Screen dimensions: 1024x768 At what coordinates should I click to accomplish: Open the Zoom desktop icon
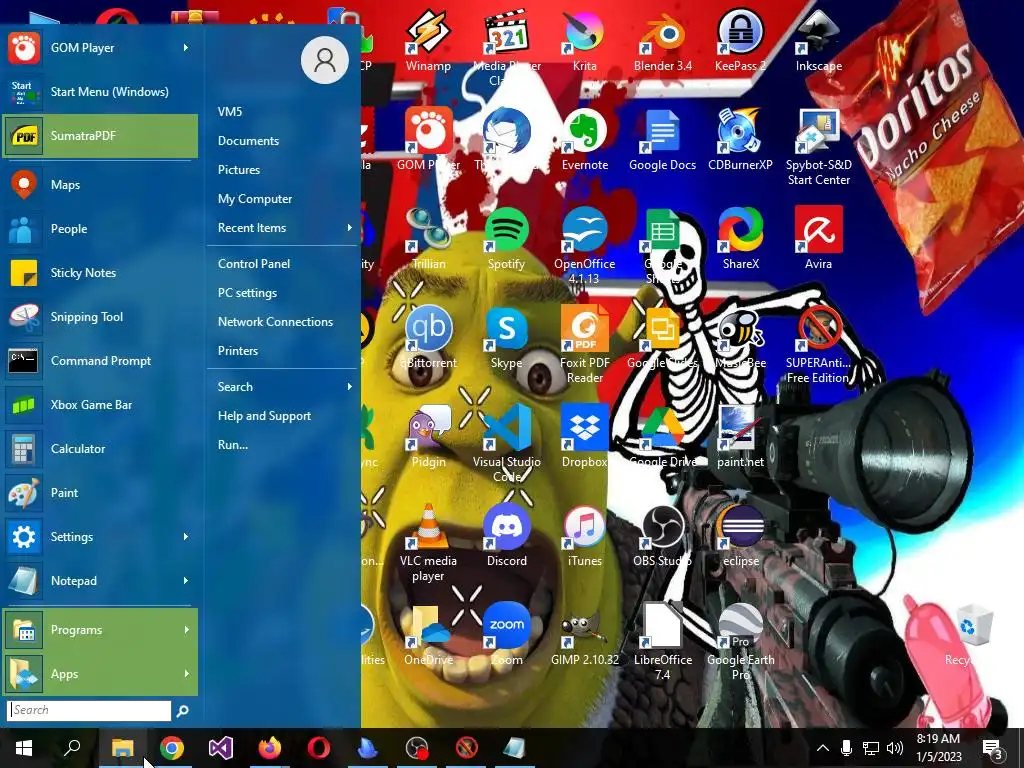coord(507,635)
